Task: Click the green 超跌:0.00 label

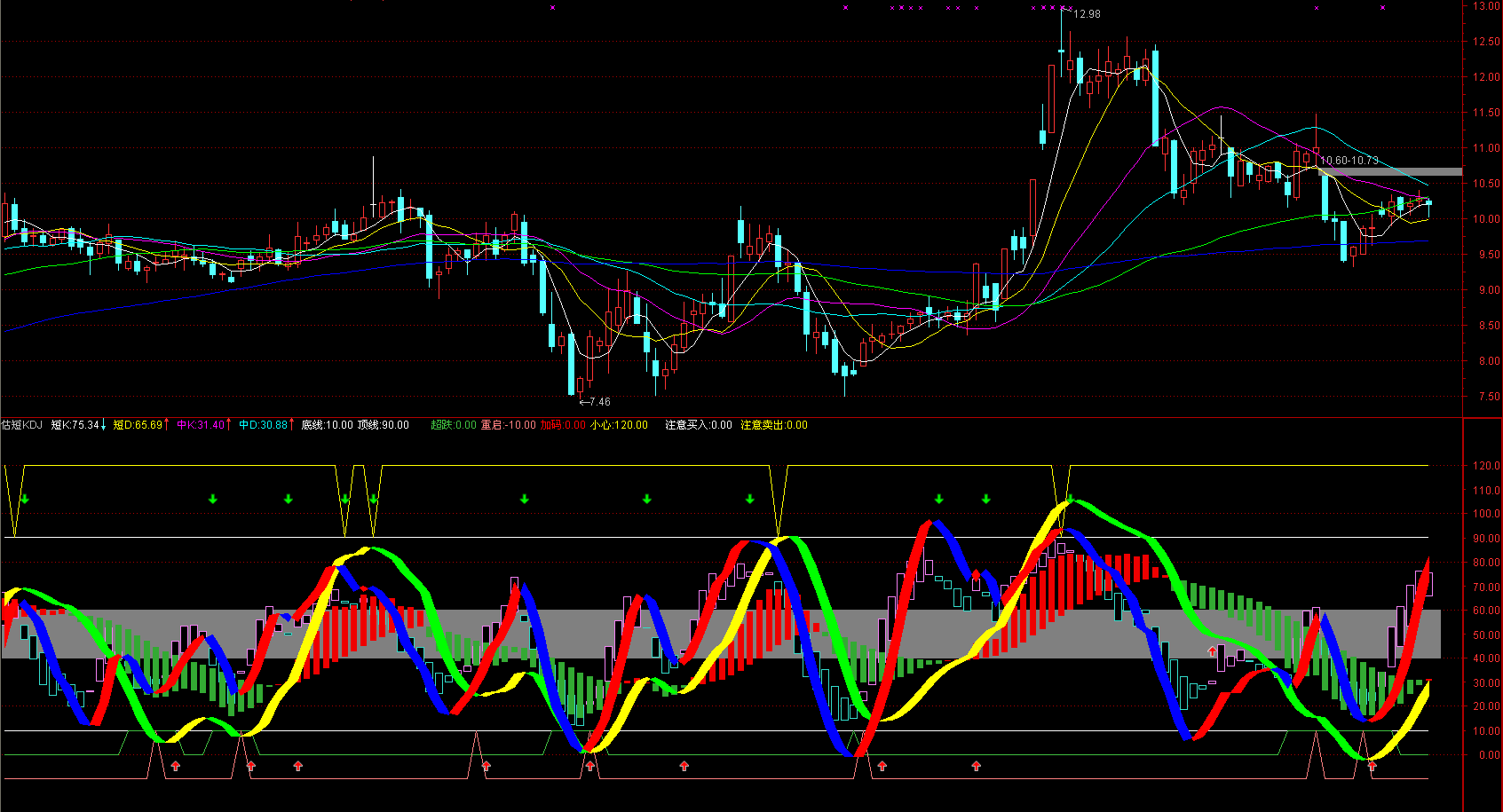Action: [x=454, y=425]
